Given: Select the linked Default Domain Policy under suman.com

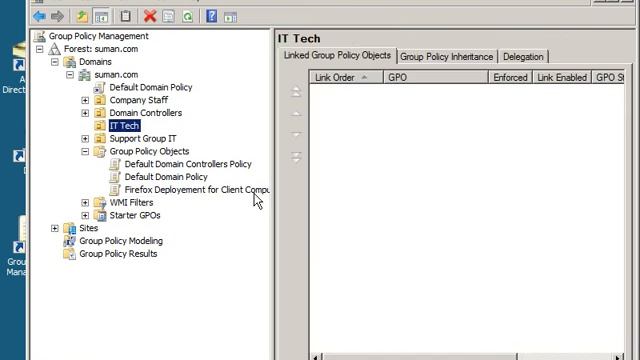Looking at the screenshot, I should pyautogui.click(x=151, y=87).
